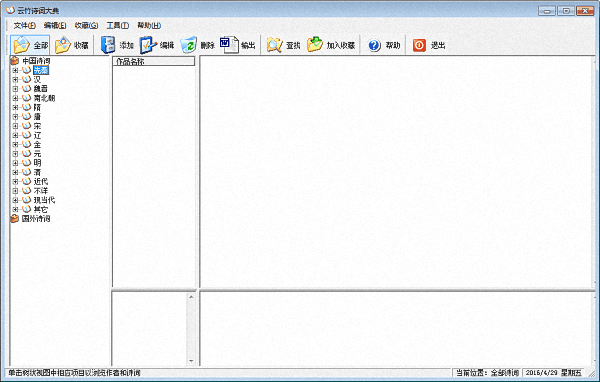Viewport: 600px width, 382px height.
Task: Click the 2016/4/29 星期五 date in status bar
Action: coord(553,372)
